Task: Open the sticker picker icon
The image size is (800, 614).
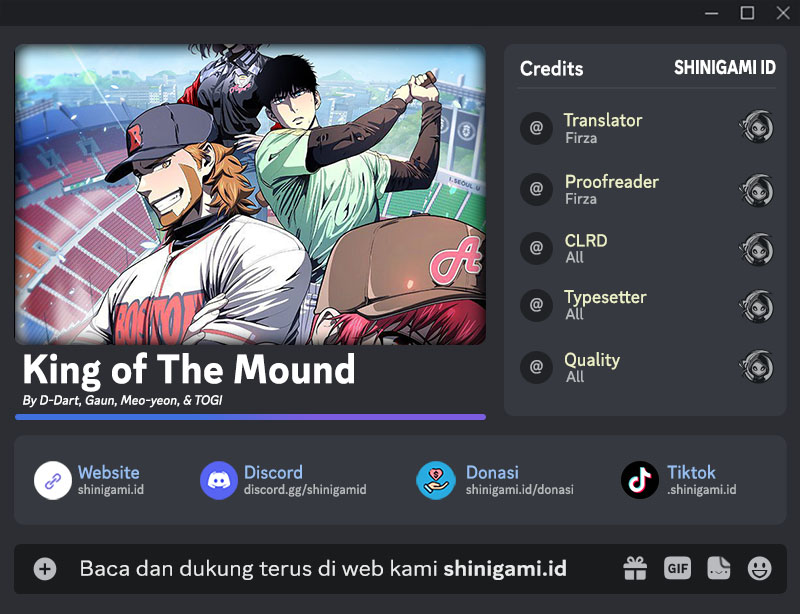Action: 718,568
